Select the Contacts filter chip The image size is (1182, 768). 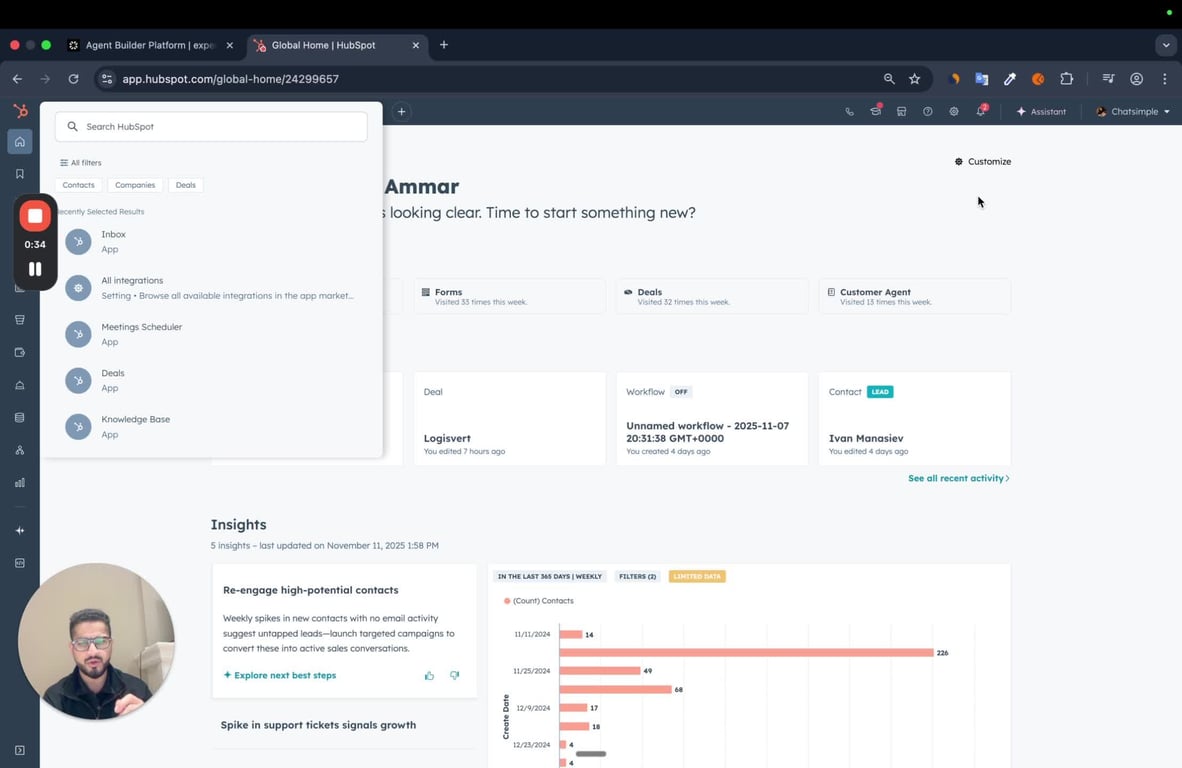tap(78, 185)
